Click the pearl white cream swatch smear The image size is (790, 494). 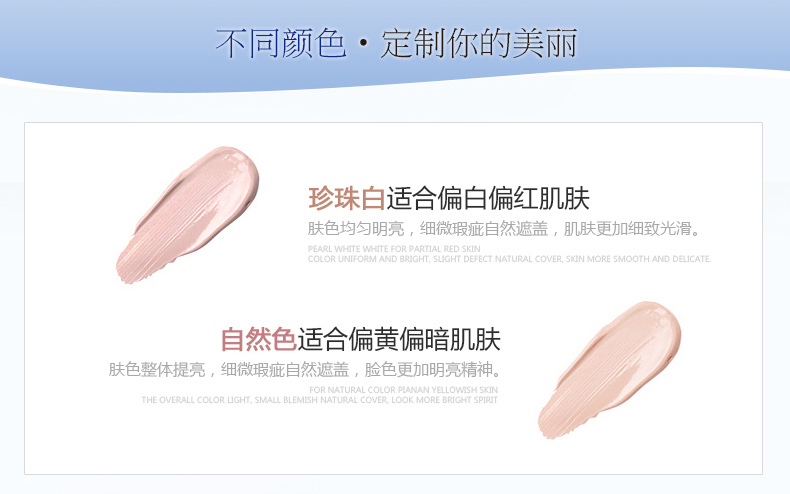coord(187,214)
